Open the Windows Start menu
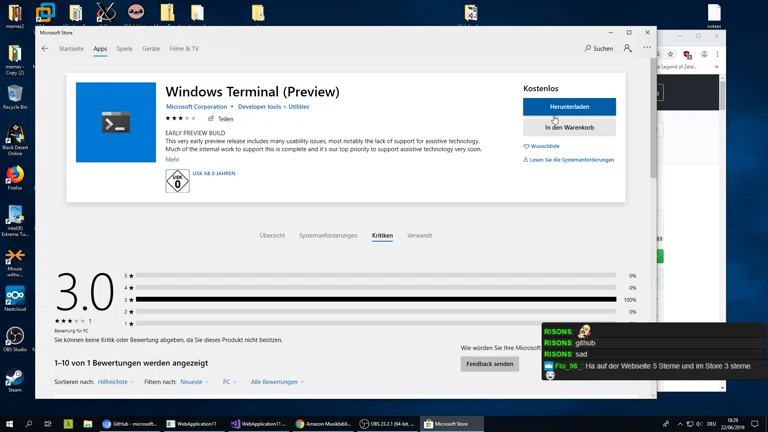 tap(9, 424)
